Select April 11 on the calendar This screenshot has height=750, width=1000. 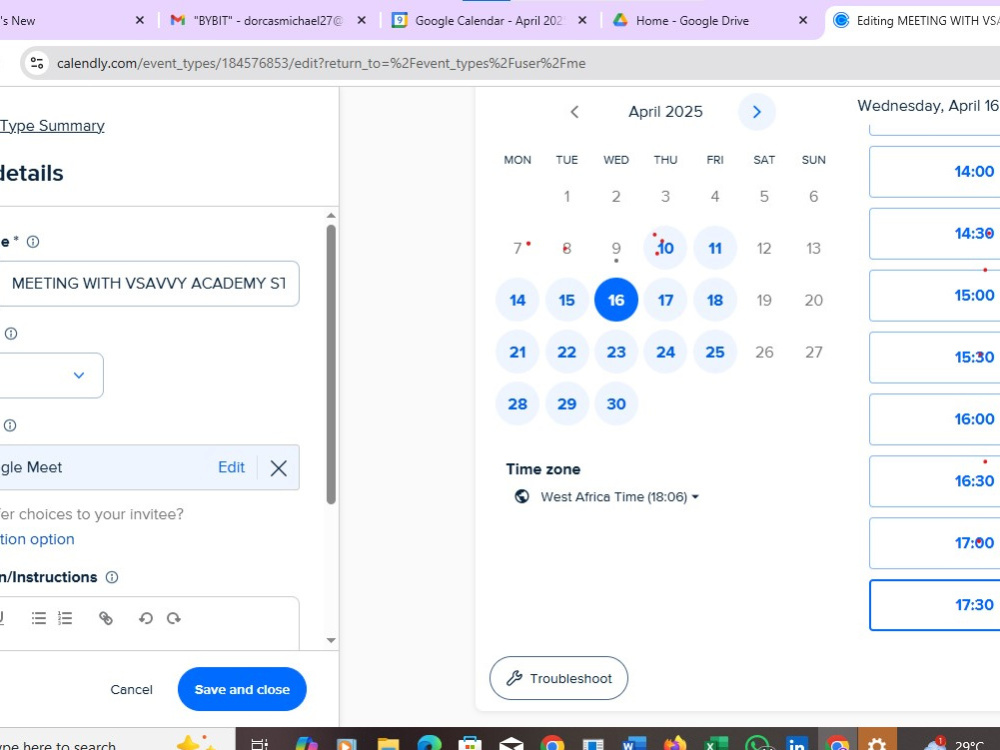pyautogui.click(x=715, y=248)
